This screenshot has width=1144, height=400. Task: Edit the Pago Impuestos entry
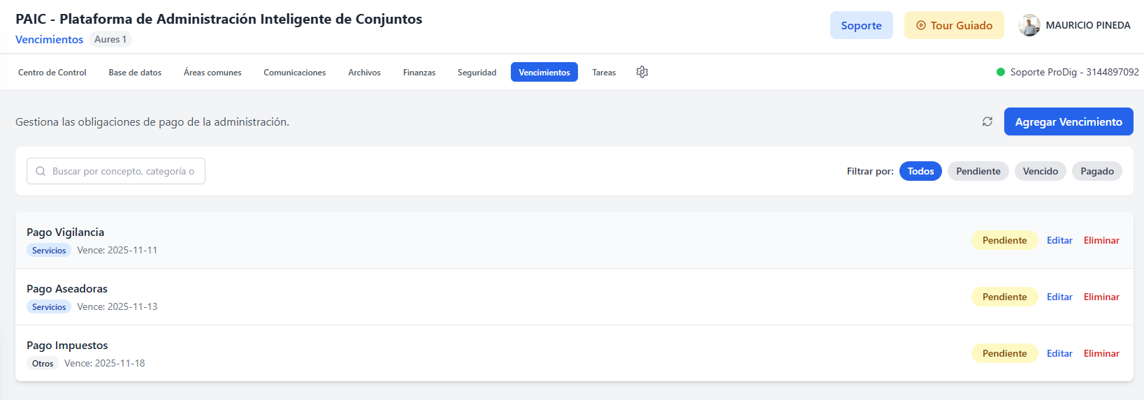(1059, 353)
